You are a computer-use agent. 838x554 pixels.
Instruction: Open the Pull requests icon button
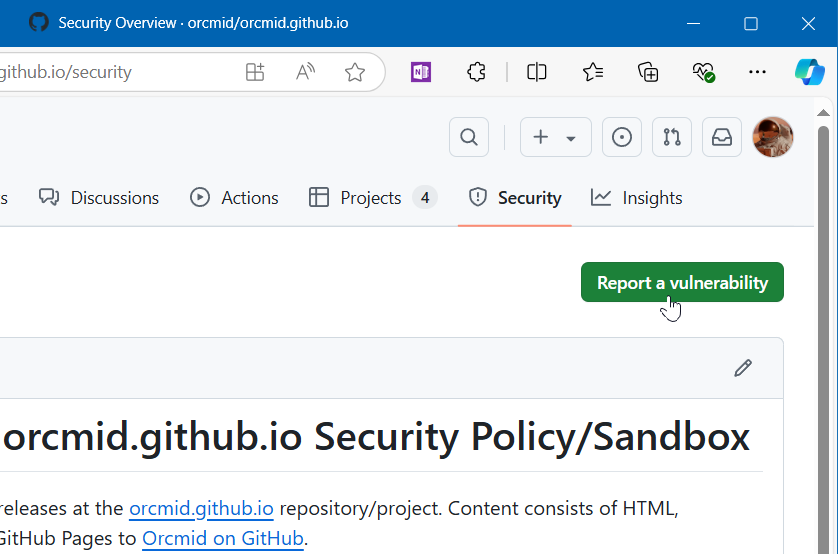tap(672, 137)
